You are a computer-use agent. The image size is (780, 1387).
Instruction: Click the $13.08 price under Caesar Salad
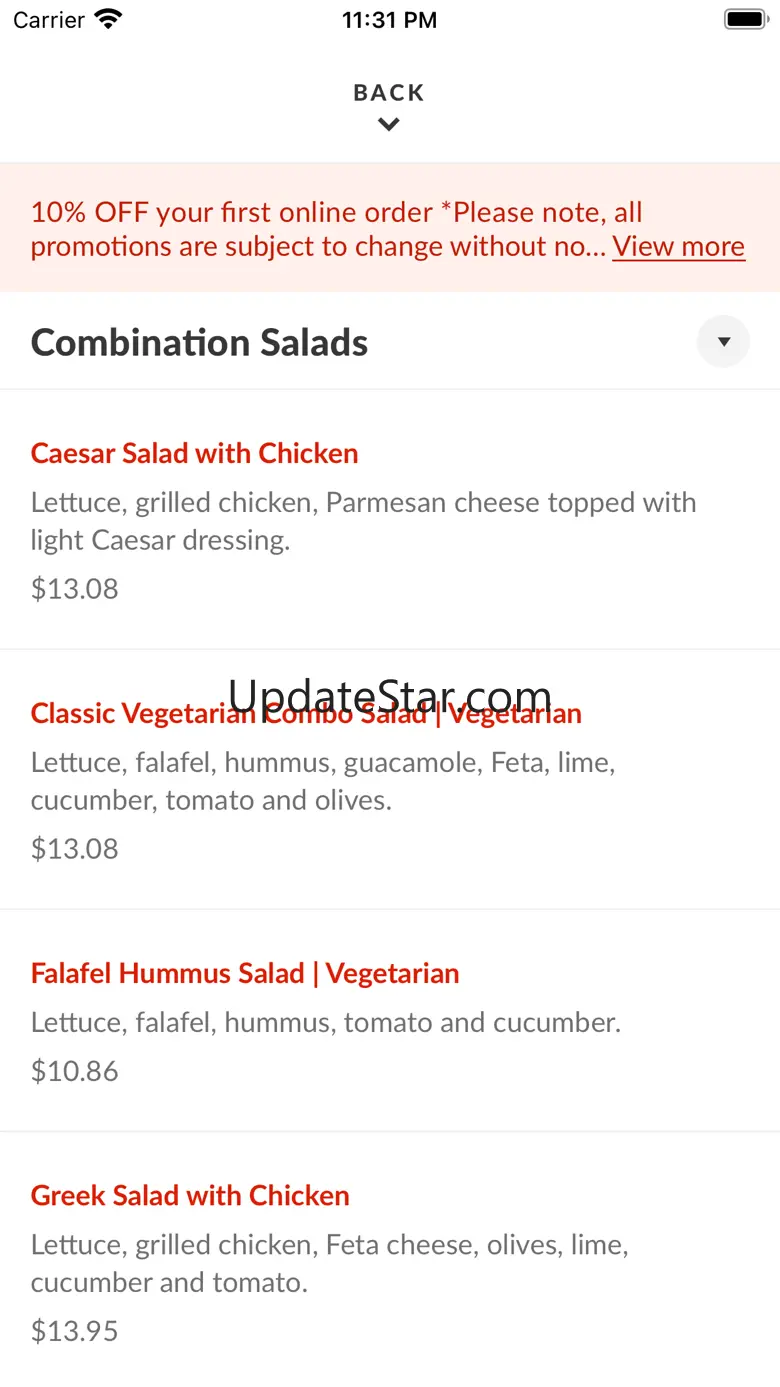click(x=75, y=589)
